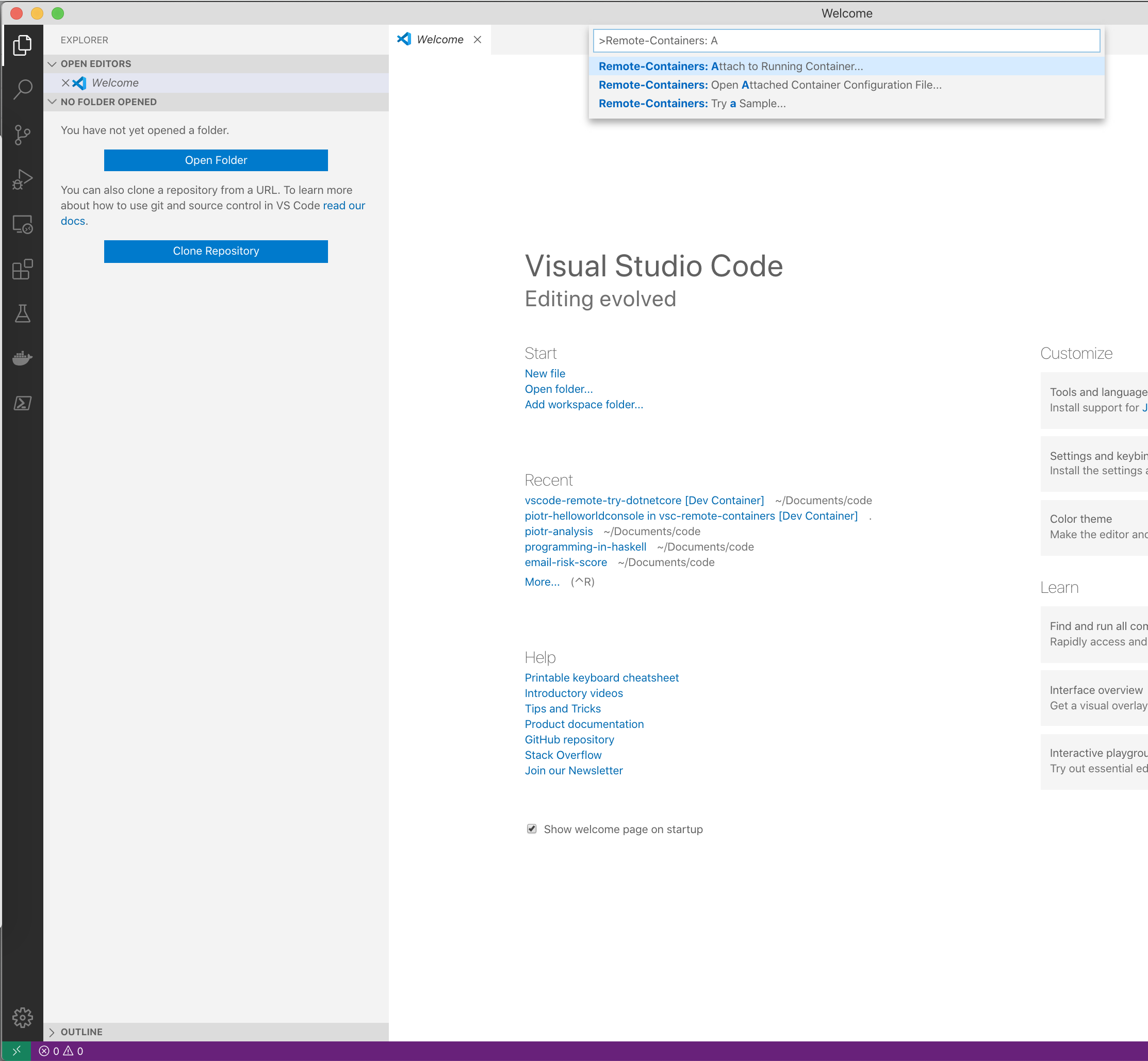Open the settings gear menu
This screenshot has height=1061, width=1148.
(23, 1017)
